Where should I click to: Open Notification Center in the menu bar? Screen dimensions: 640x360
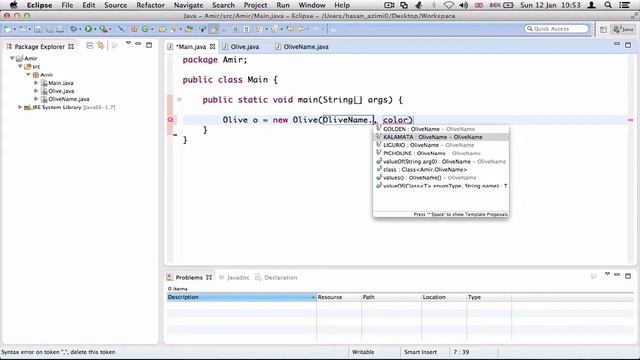(624, 5)
